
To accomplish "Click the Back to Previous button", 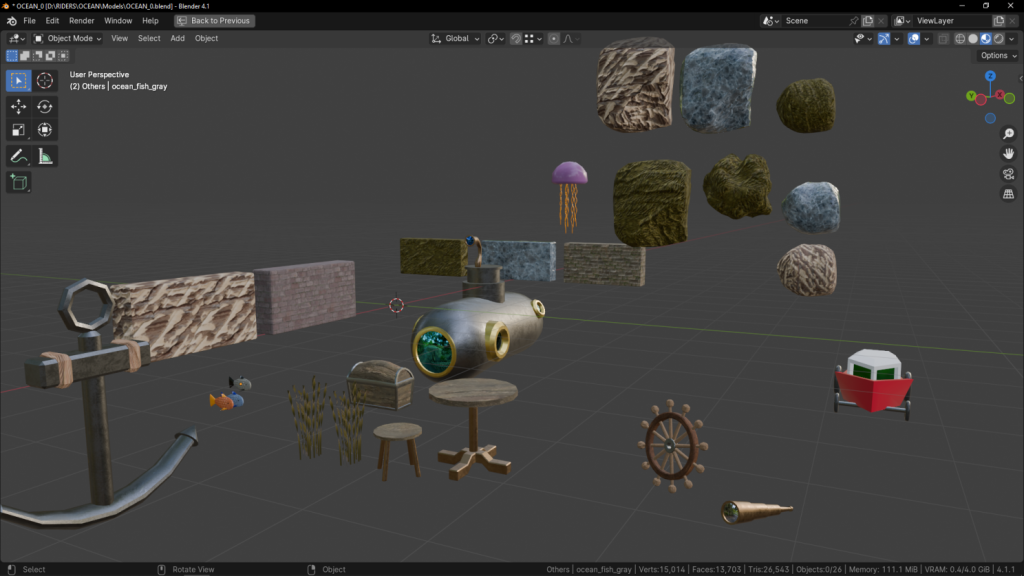I will [215, 21].
